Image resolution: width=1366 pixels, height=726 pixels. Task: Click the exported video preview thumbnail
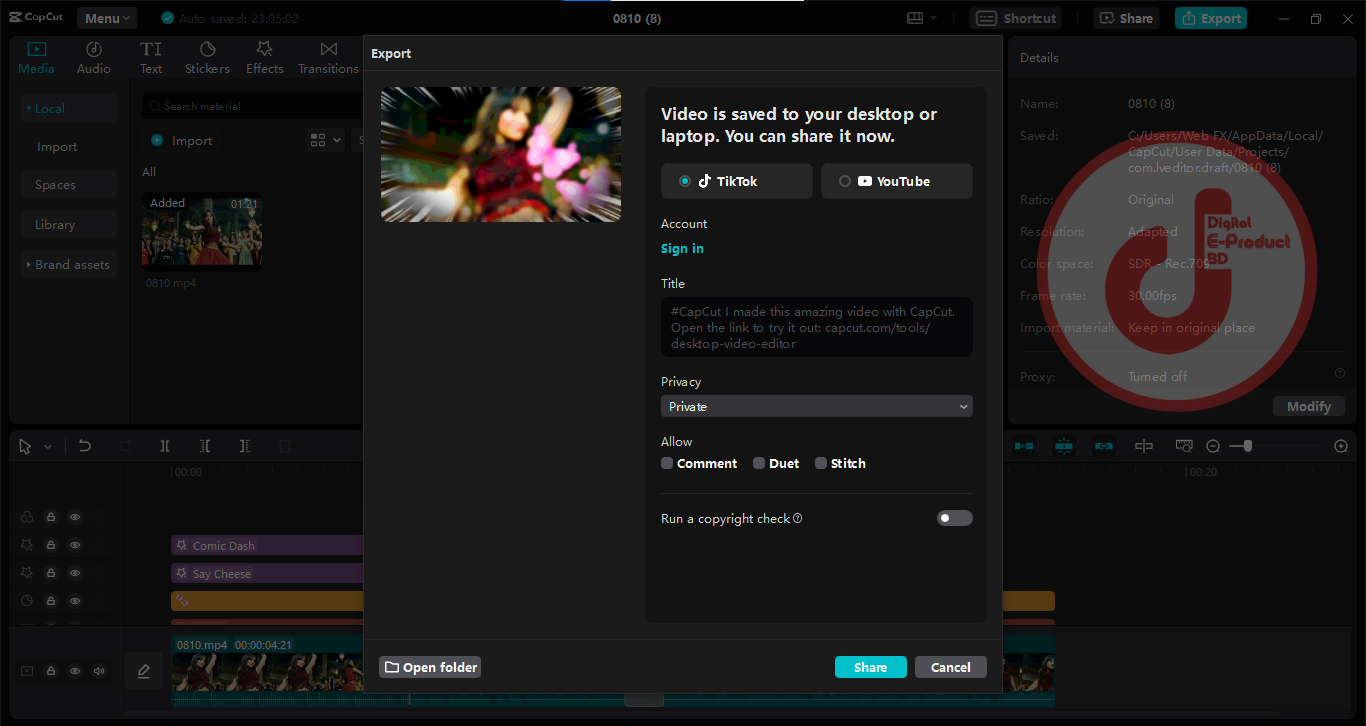501,154
